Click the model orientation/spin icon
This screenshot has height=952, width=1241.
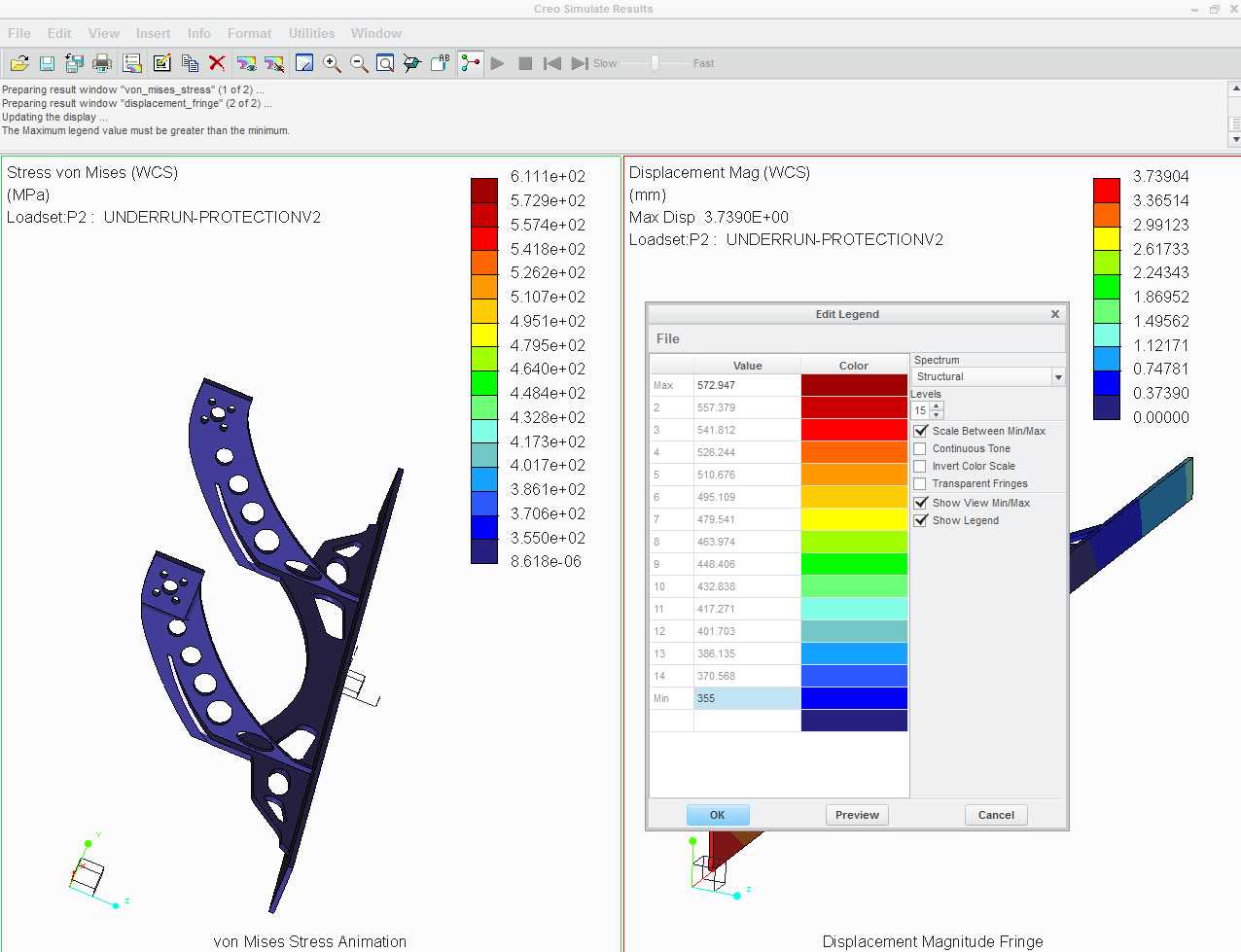click(412, 63)
